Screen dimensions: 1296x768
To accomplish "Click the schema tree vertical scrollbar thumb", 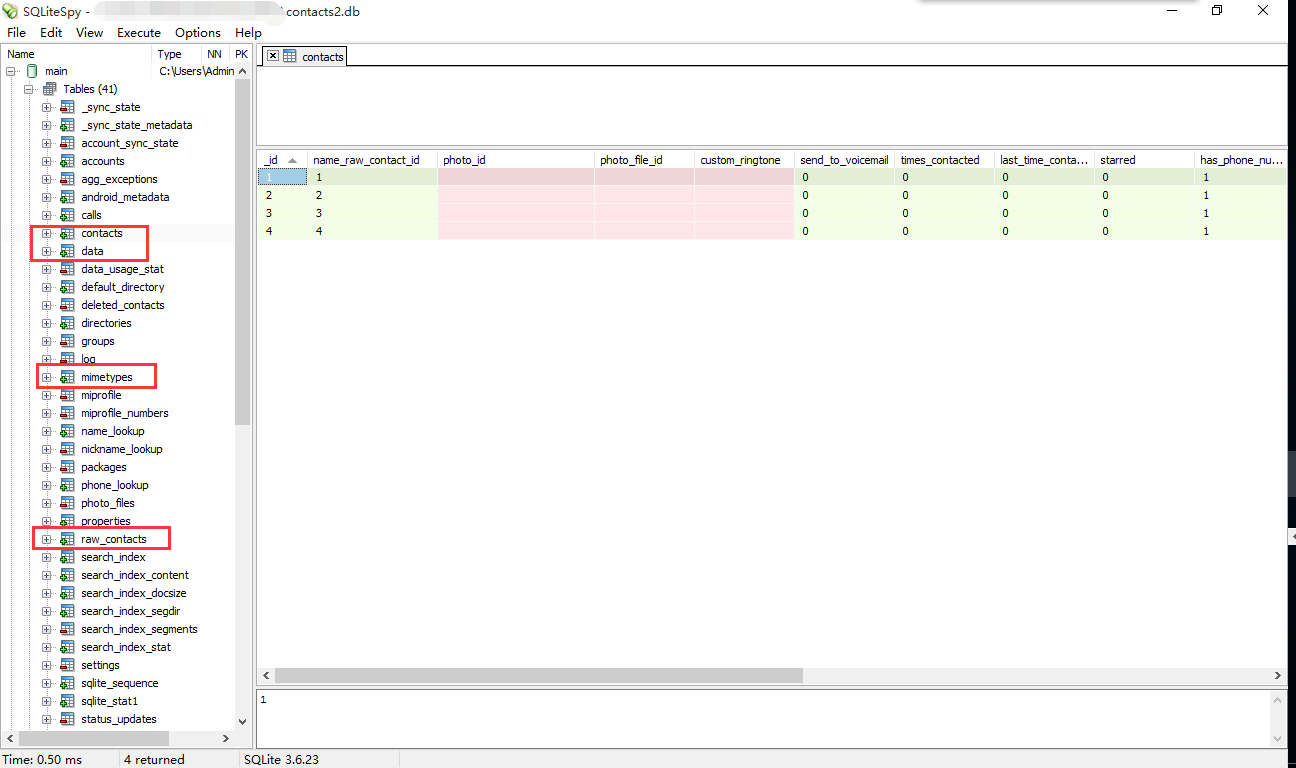I will [x=242, y=251].
